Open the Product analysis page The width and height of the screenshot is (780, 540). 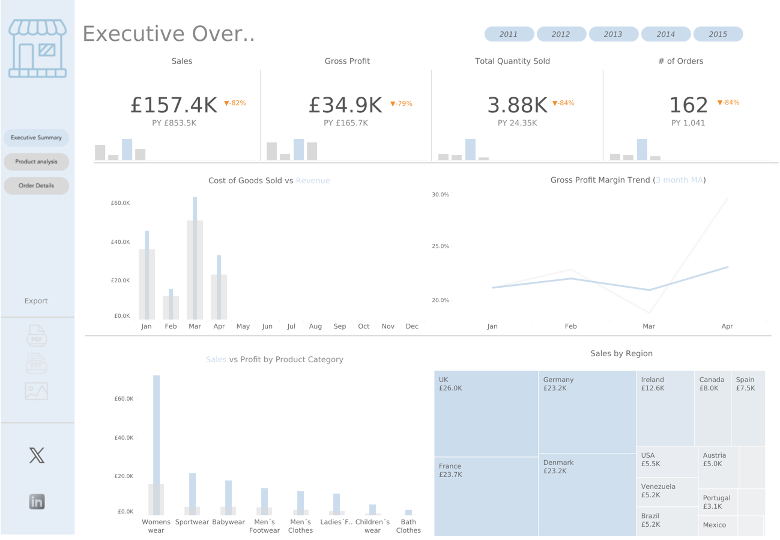[x=36, y=161]
